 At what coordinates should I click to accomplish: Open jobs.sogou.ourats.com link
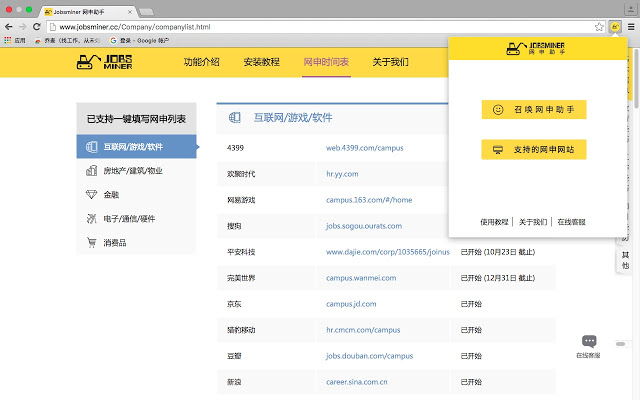pyautogui.click(x=364, y=226)
